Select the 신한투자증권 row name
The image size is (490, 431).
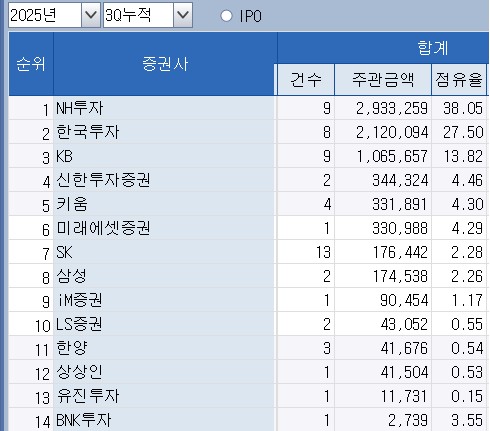click(103, 180)
